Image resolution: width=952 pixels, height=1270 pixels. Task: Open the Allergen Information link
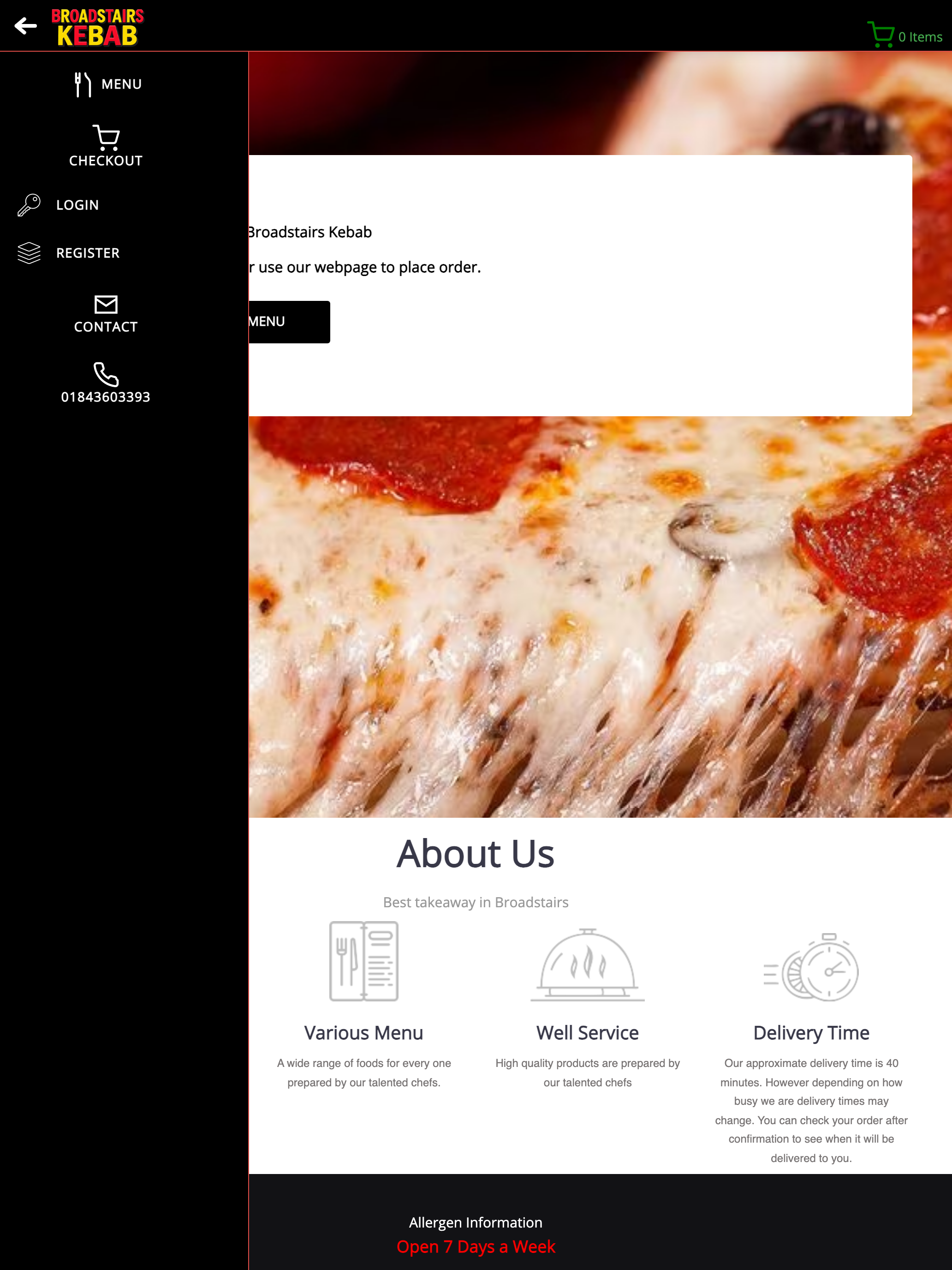pyautogui.click(x=476, y=1222)
